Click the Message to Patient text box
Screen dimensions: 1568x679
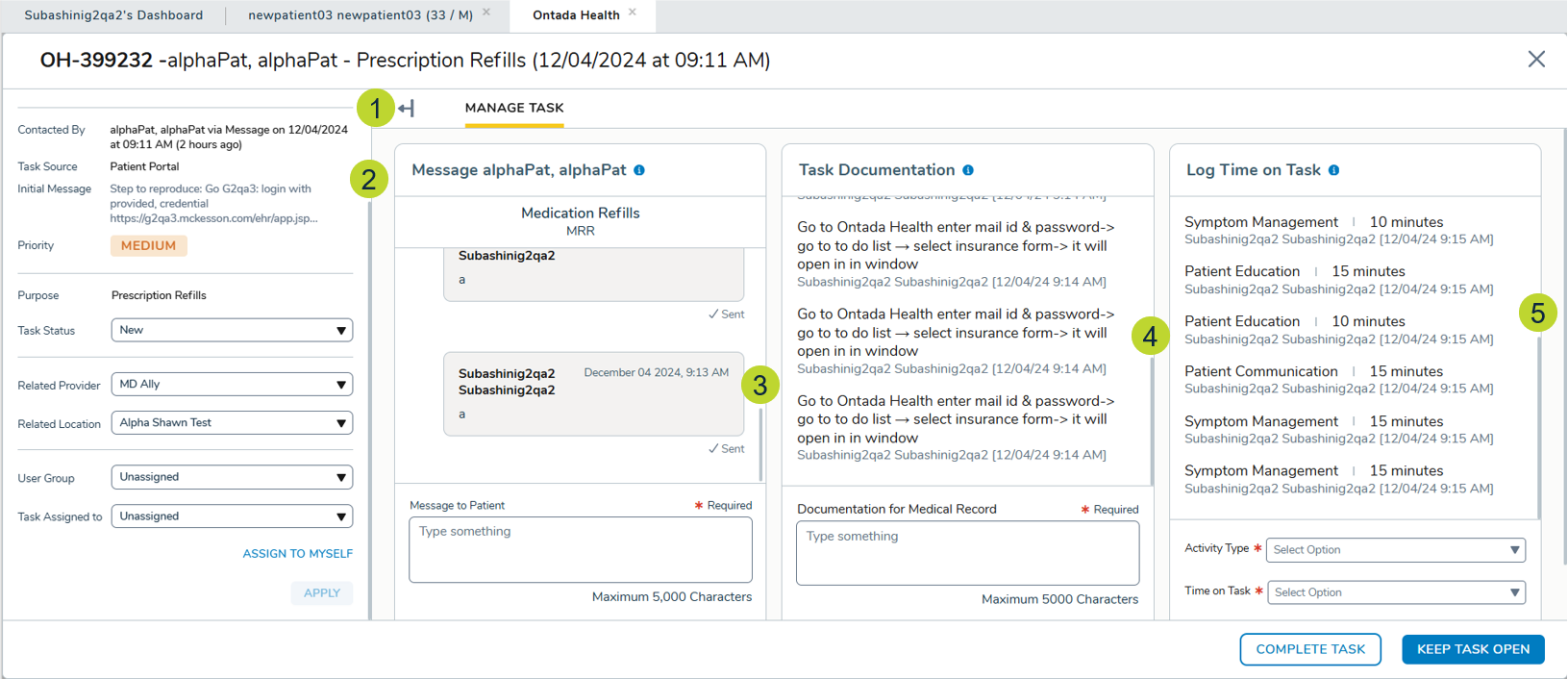[x=580, y=550]
